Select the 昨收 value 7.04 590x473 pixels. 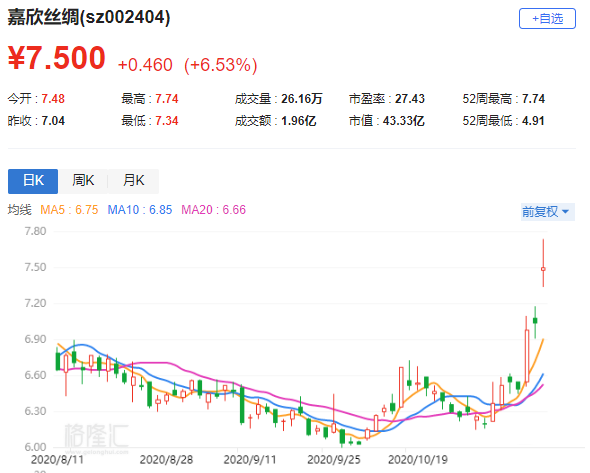pyautogui.click(x=53, y=121)
